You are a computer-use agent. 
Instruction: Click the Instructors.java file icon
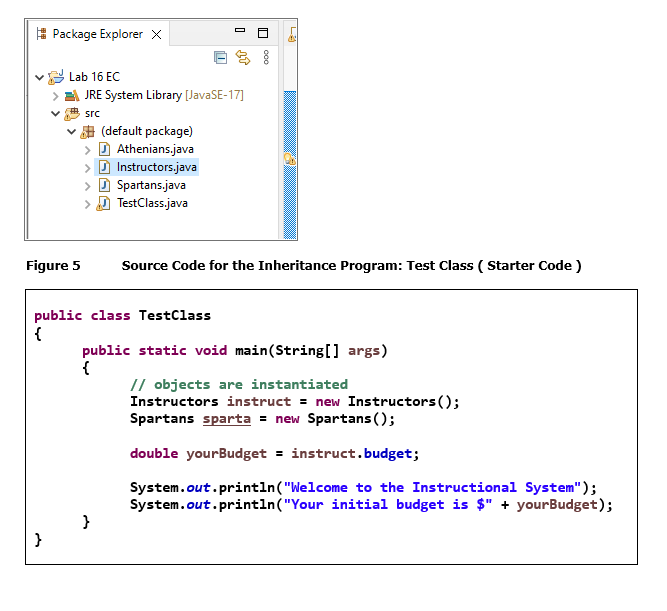pos(104,167)
